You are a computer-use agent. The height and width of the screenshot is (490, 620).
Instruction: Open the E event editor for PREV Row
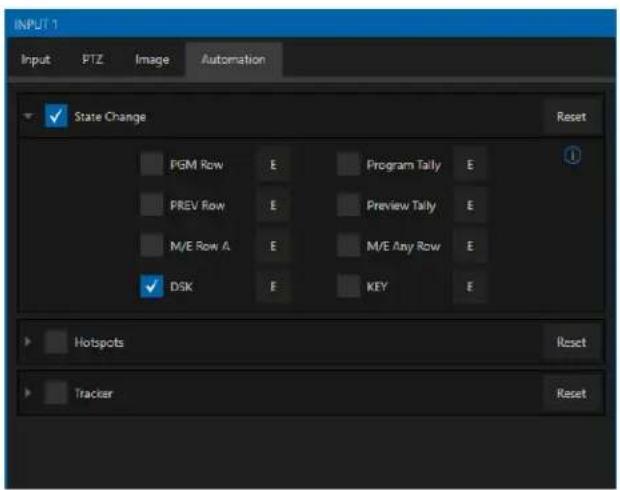273,205
